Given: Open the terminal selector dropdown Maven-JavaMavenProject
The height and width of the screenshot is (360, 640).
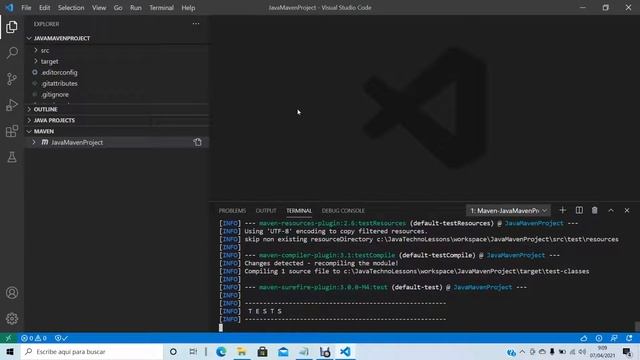Looking at the screenshot, I should point(508,211).
